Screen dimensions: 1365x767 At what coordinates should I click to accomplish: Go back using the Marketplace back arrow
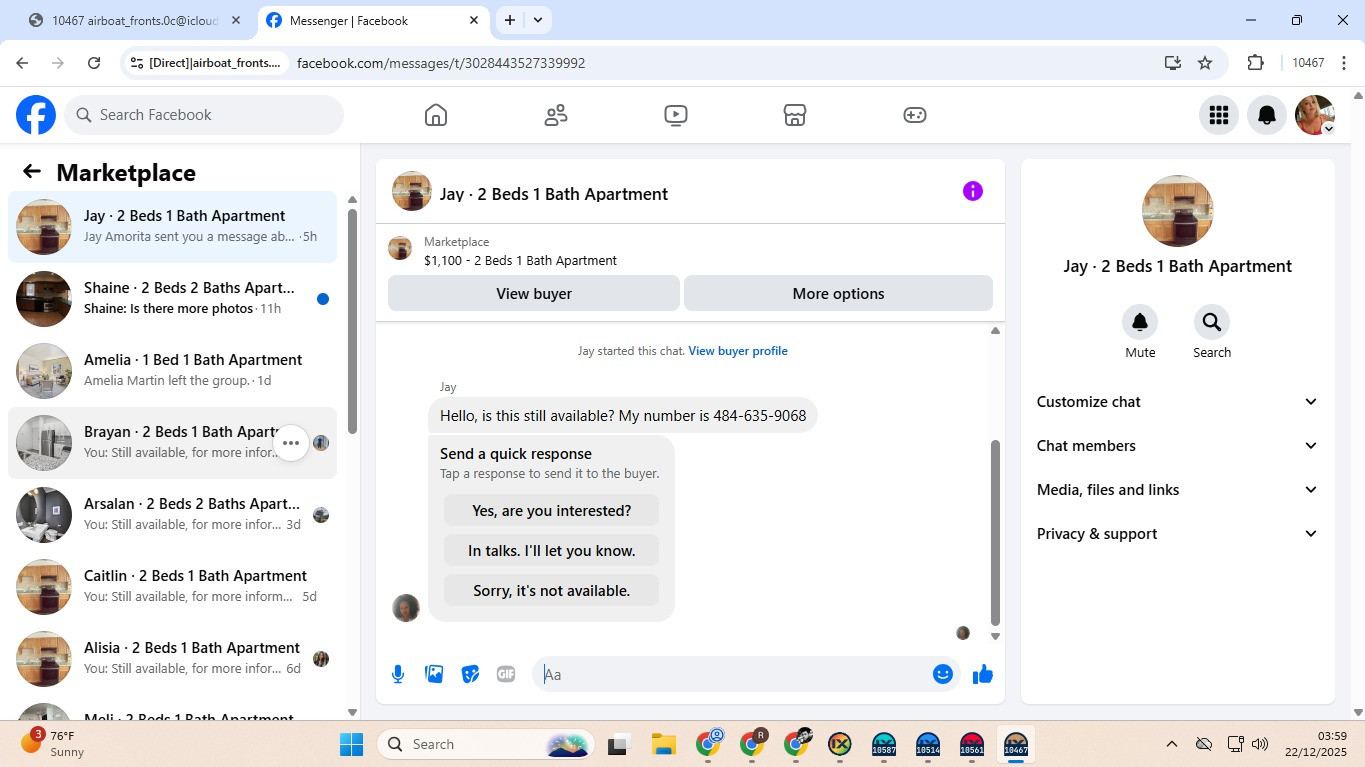pos(32,172)
